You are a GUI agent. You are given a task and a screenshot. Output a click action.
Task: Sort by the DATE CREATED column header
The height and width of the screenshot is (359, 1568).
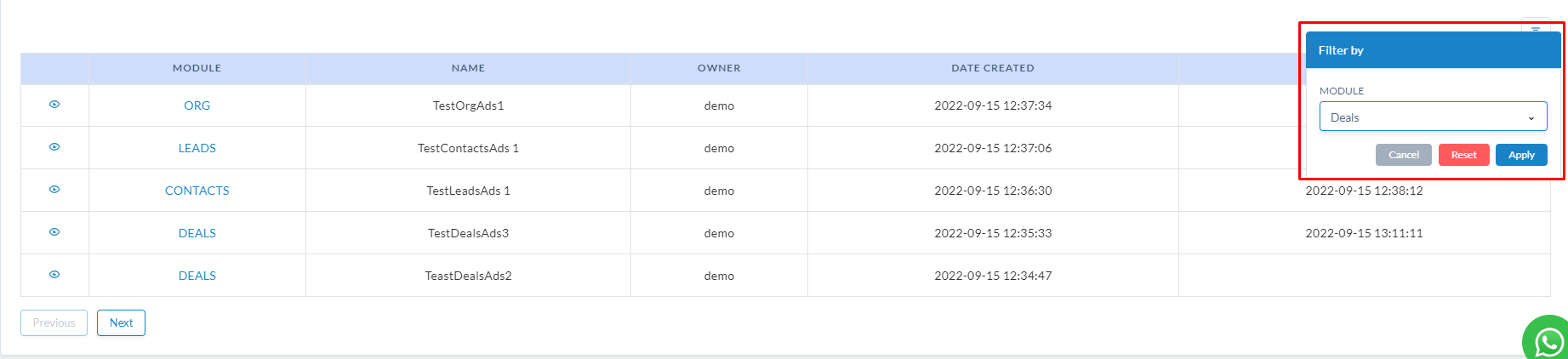992,68
